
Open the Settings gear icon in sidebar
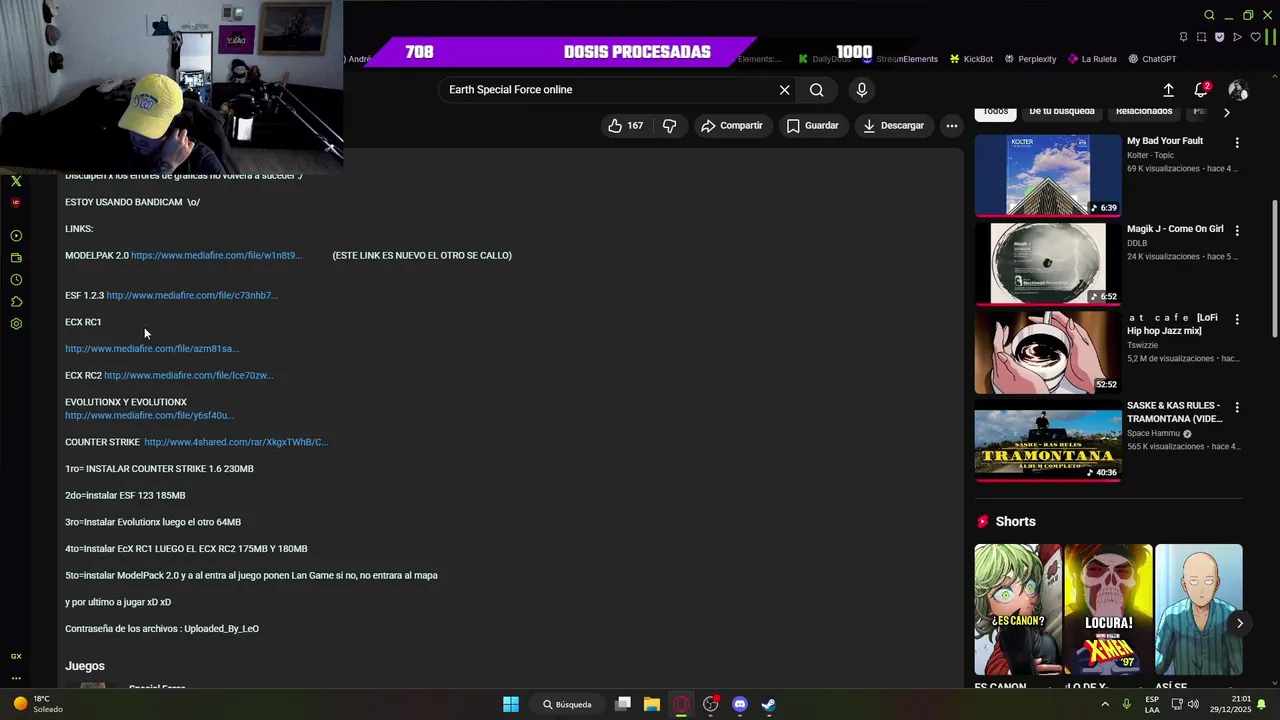tap(16, 324)
